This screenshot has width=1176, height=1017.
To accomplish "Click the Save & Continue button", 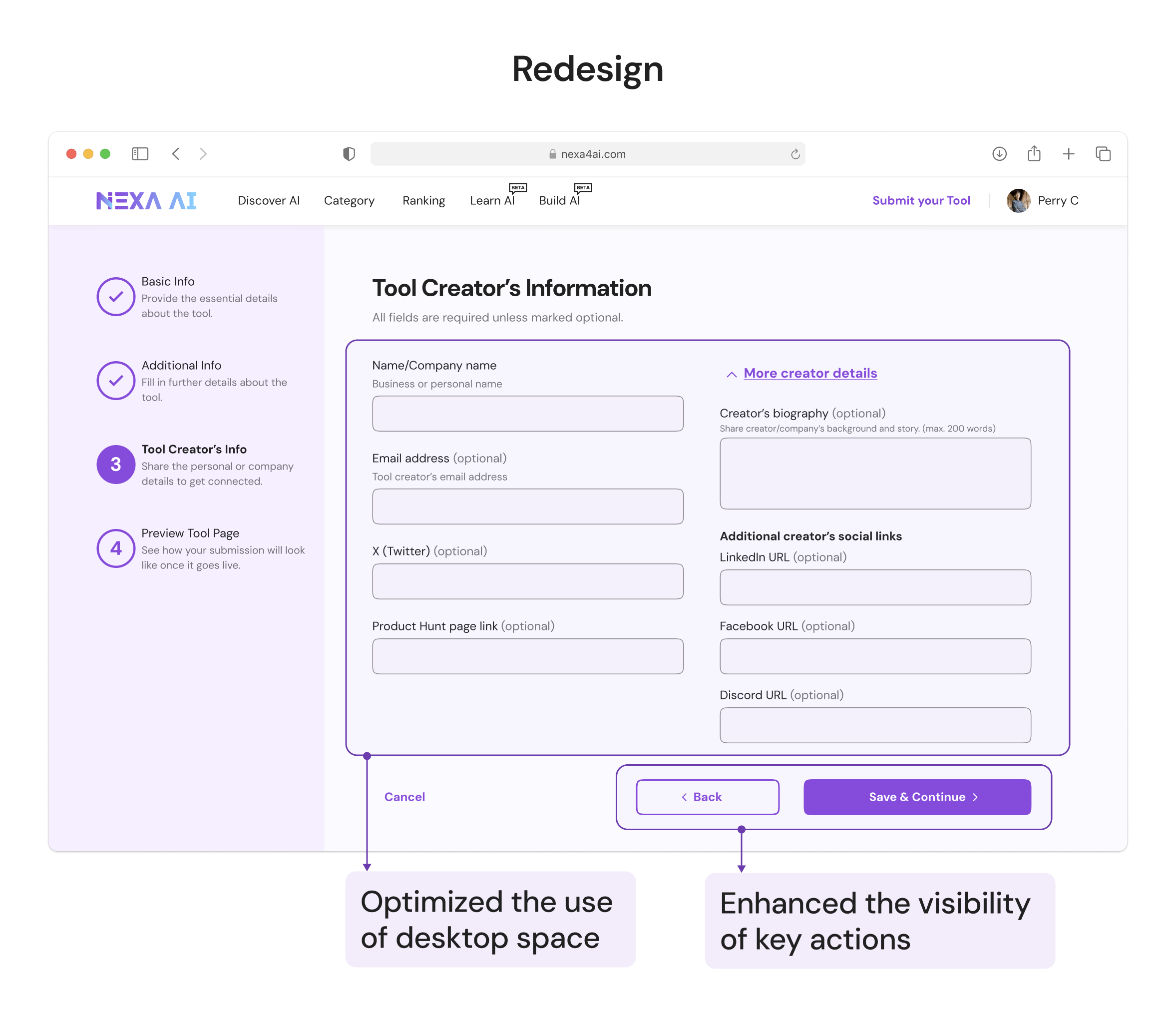I will click(x=917, y=797).
